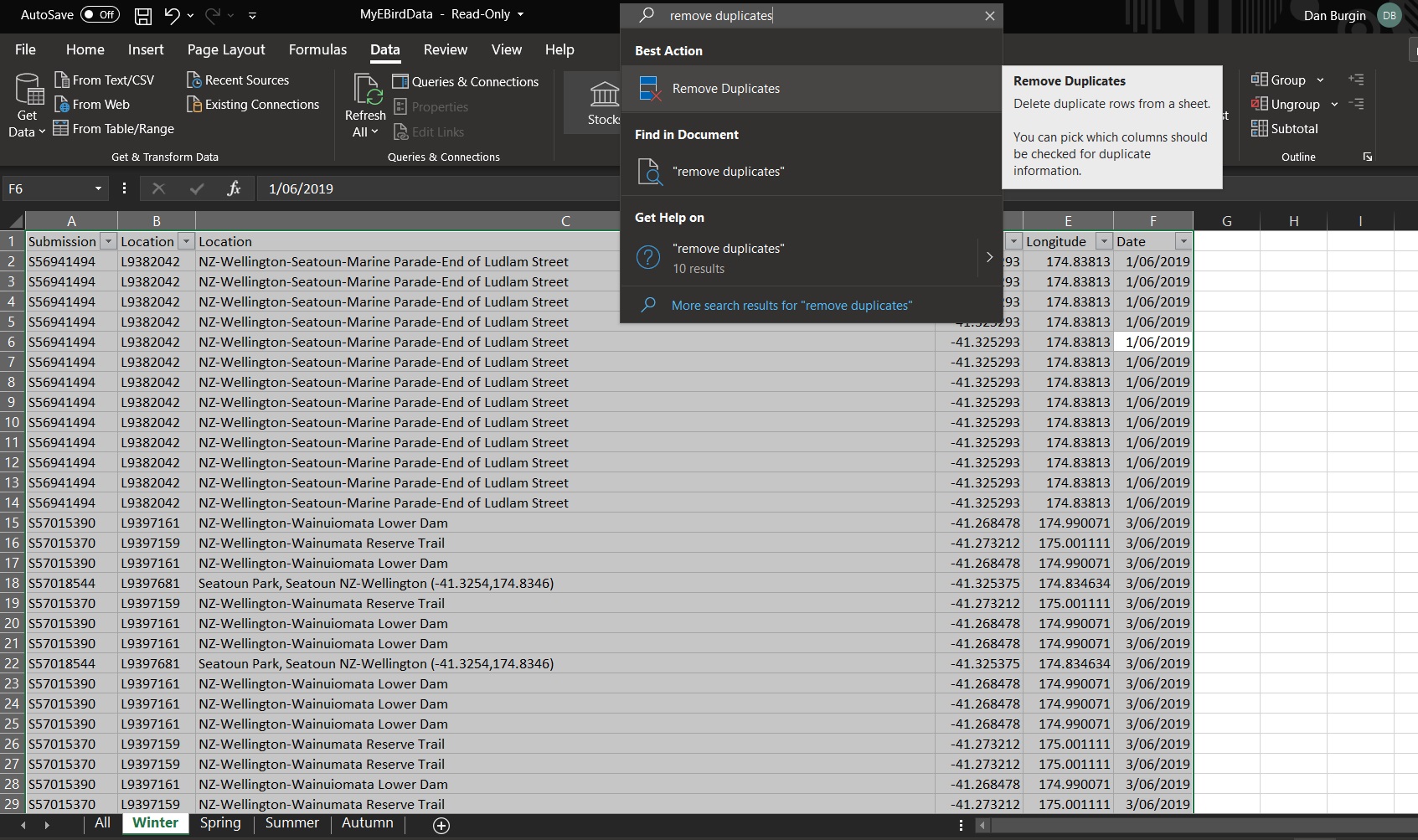Toggle the AutoSave switch
Screen dimensions: 1418x840
100,15
